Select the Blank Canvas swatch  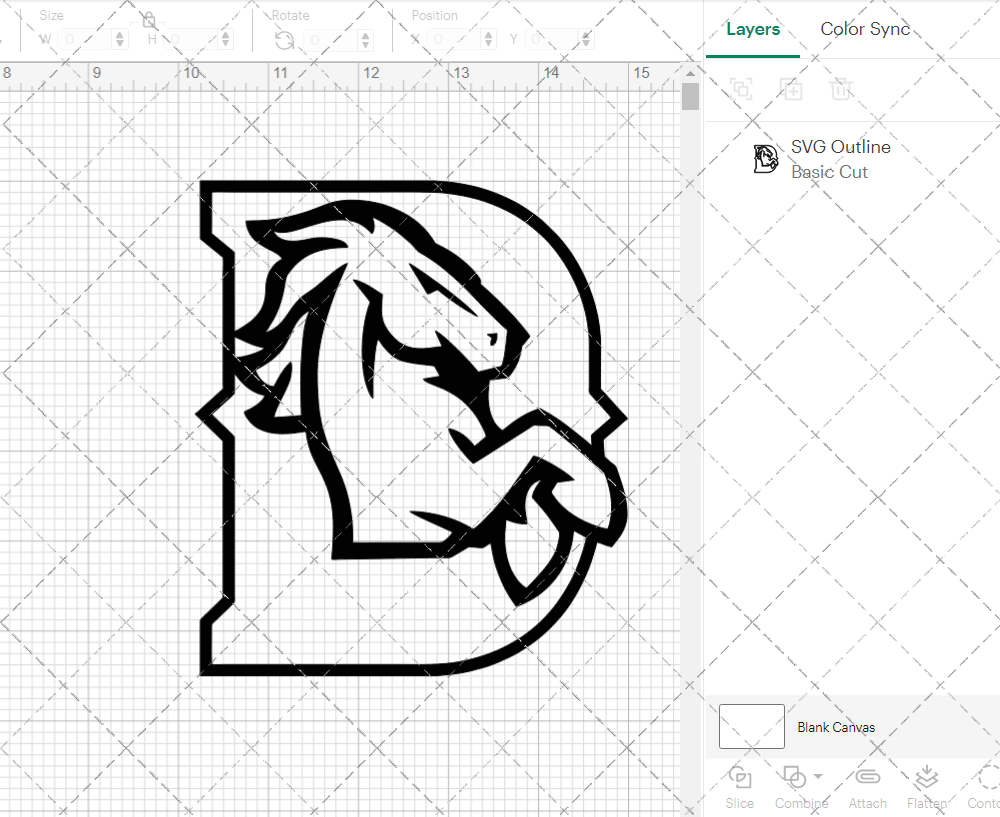tap(751, 726)
